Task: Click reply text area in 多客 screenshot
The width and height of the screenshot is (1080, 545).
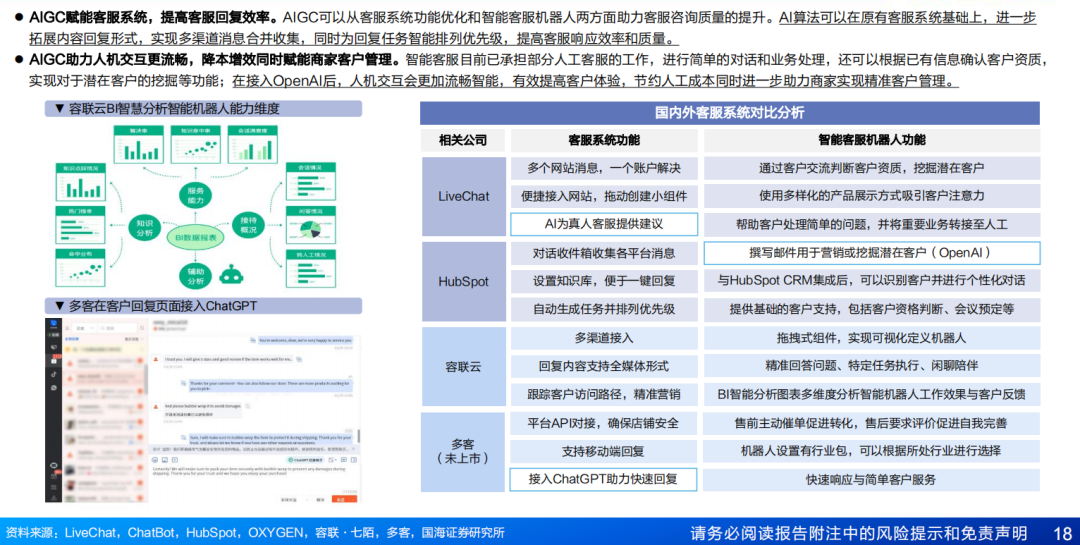Action: [253, 480]
